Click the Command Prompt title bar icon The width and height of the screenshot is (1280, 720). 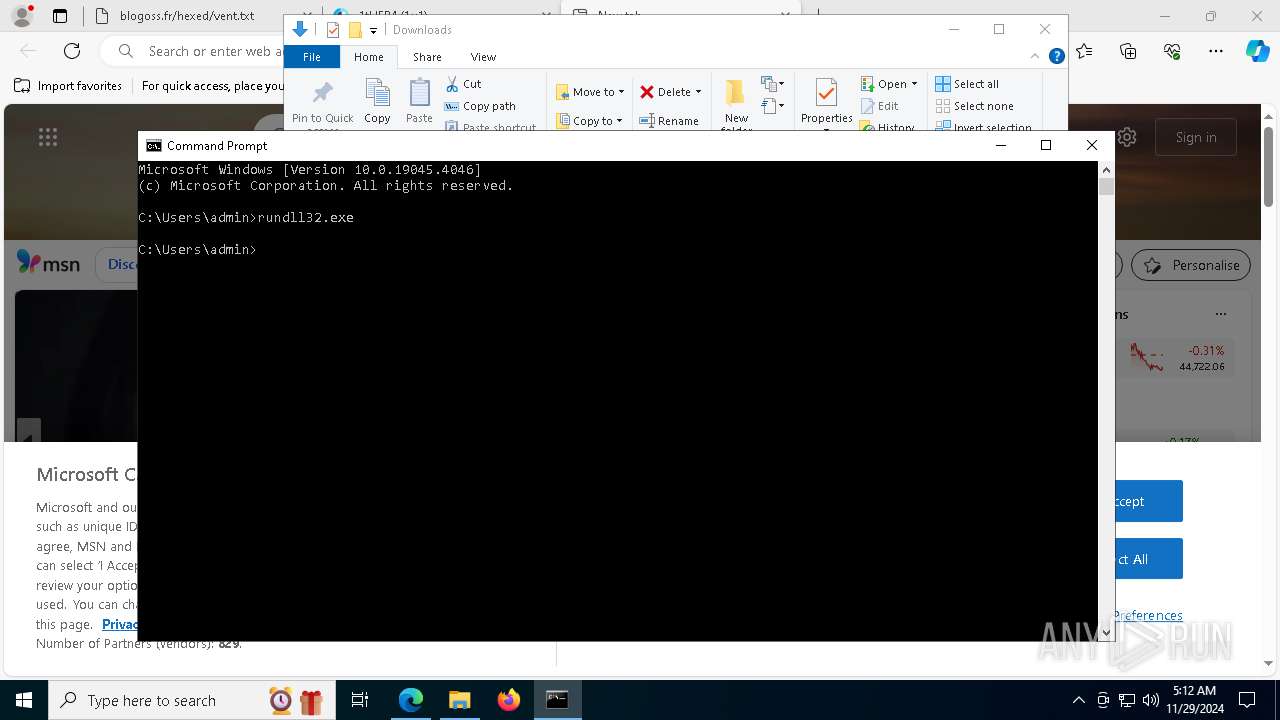(x=153, y=146)
